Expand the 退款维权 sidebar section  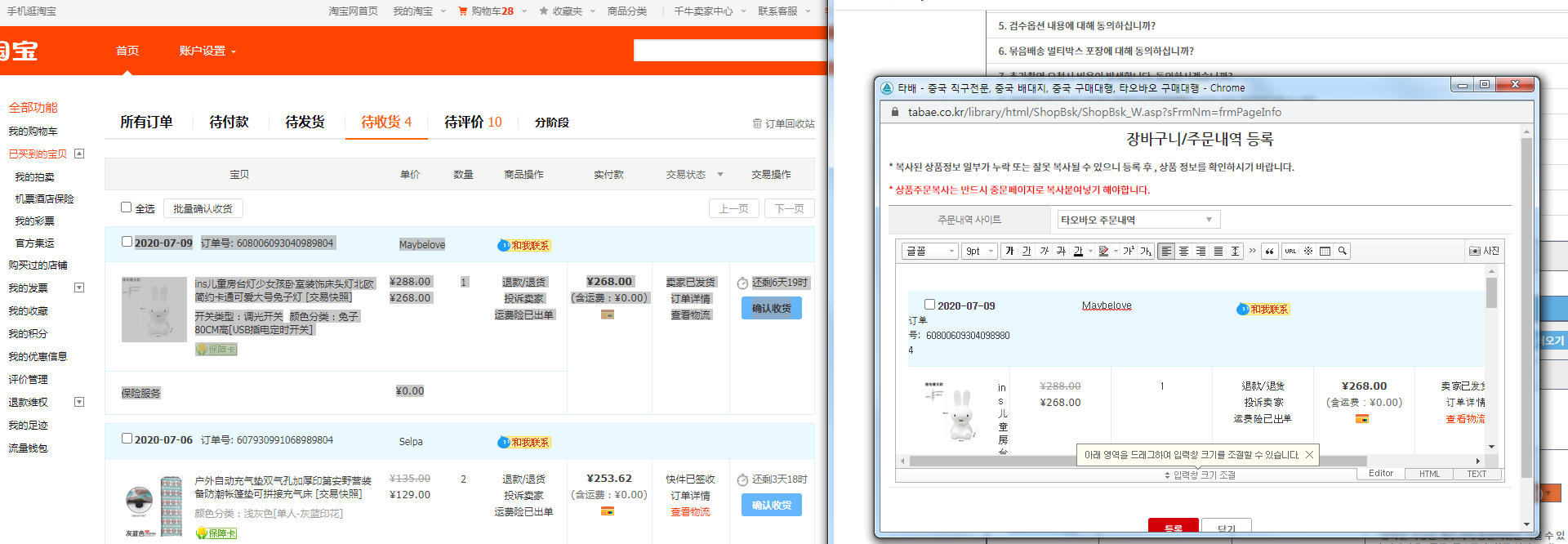(79, 402)
